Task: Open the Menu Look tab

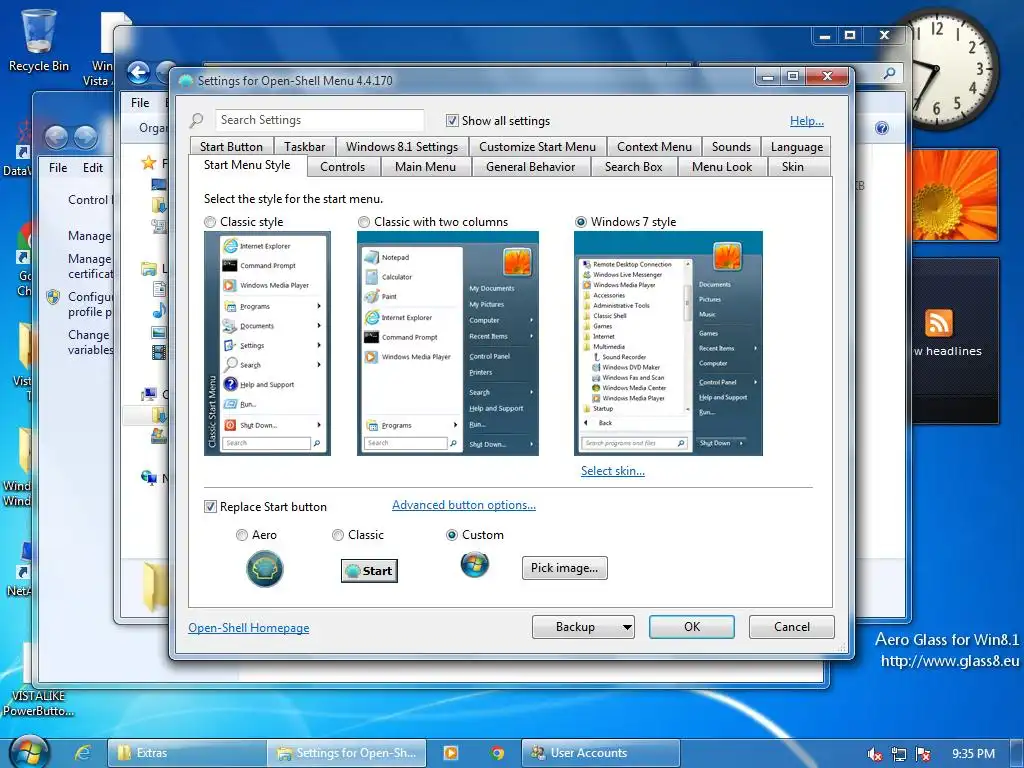Action: tap(722, 167)
